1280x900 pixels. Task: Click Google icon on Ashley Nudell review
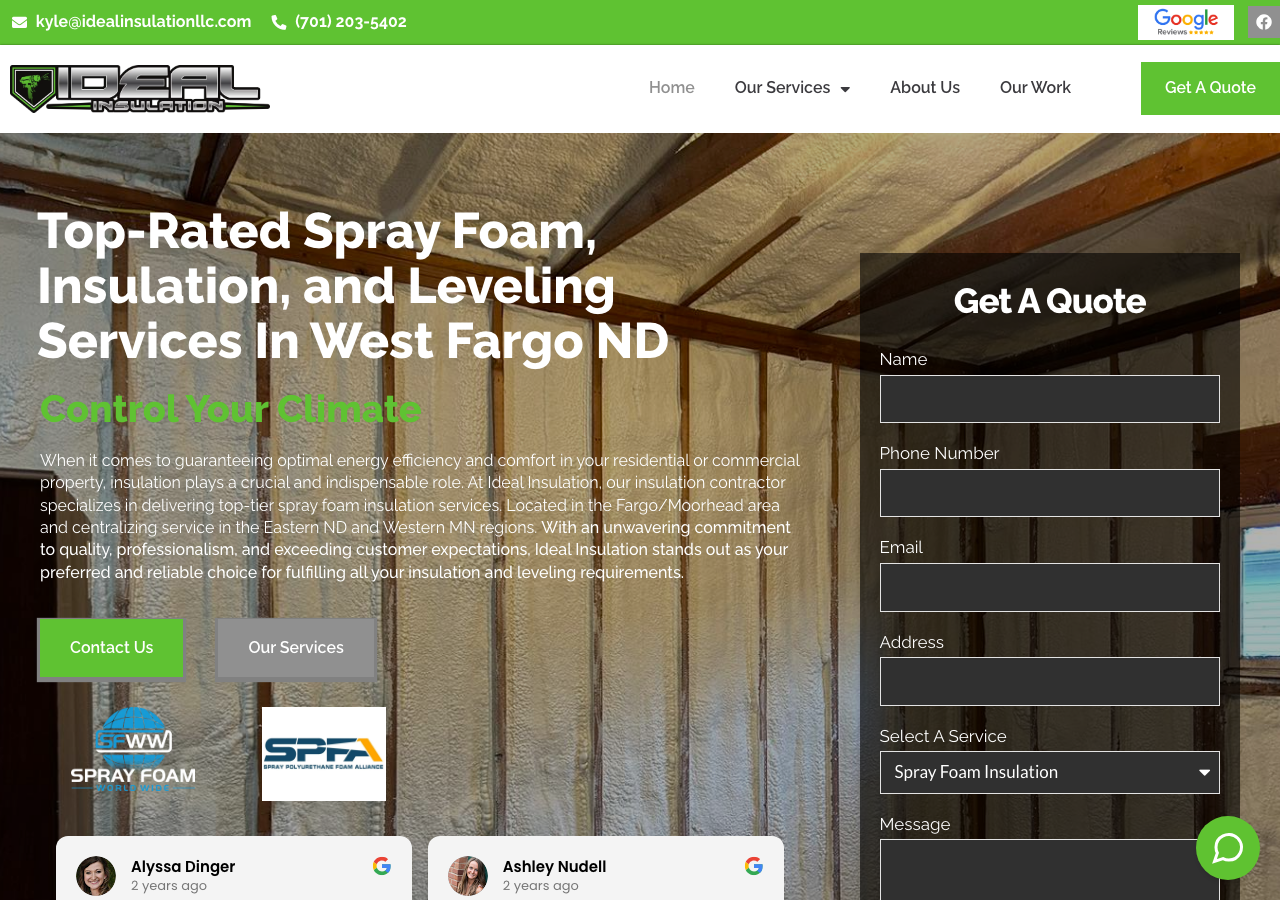754,866
